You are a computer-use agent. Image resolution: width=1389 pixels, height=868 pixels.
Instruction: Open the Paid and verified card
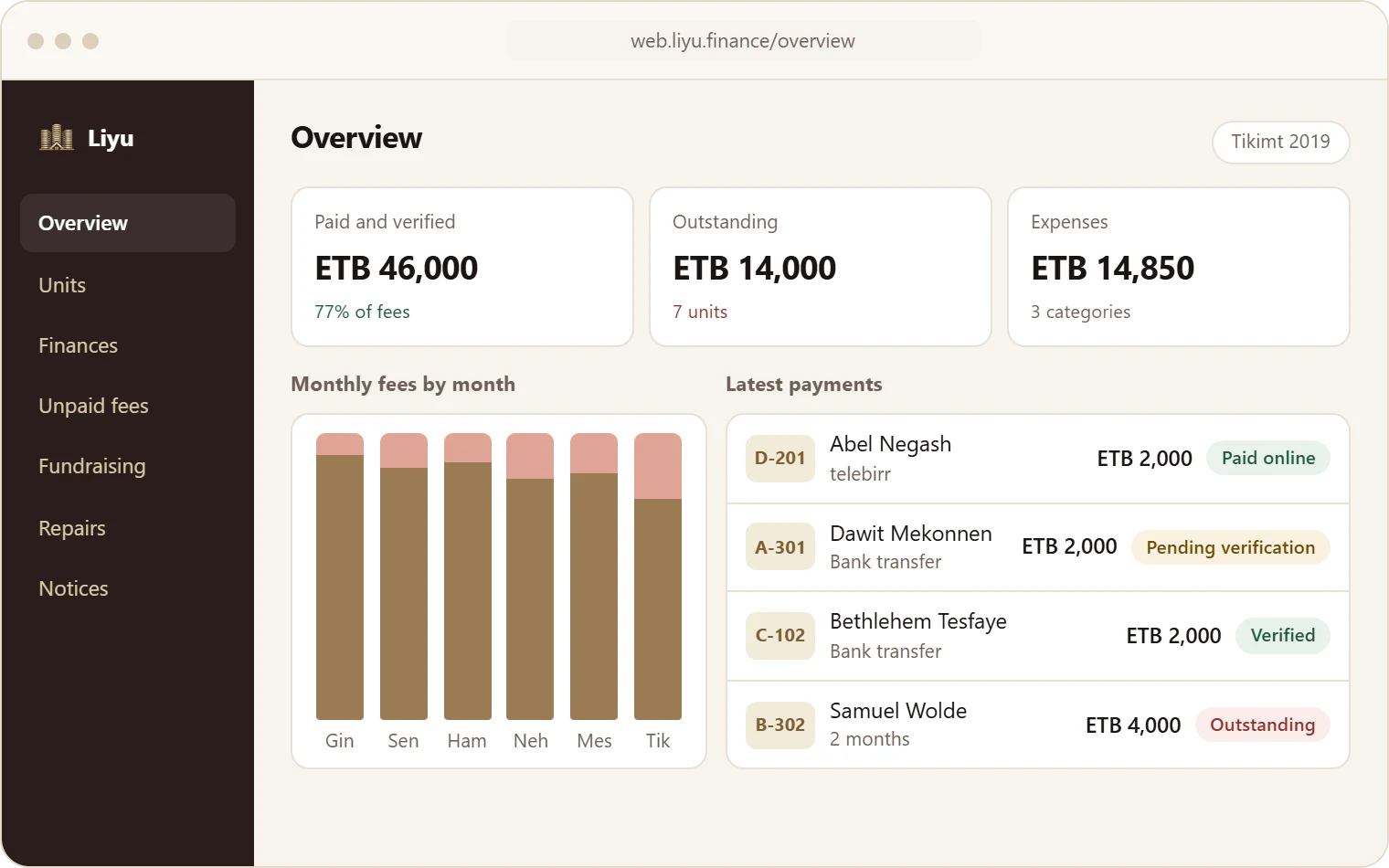point(462,267)
